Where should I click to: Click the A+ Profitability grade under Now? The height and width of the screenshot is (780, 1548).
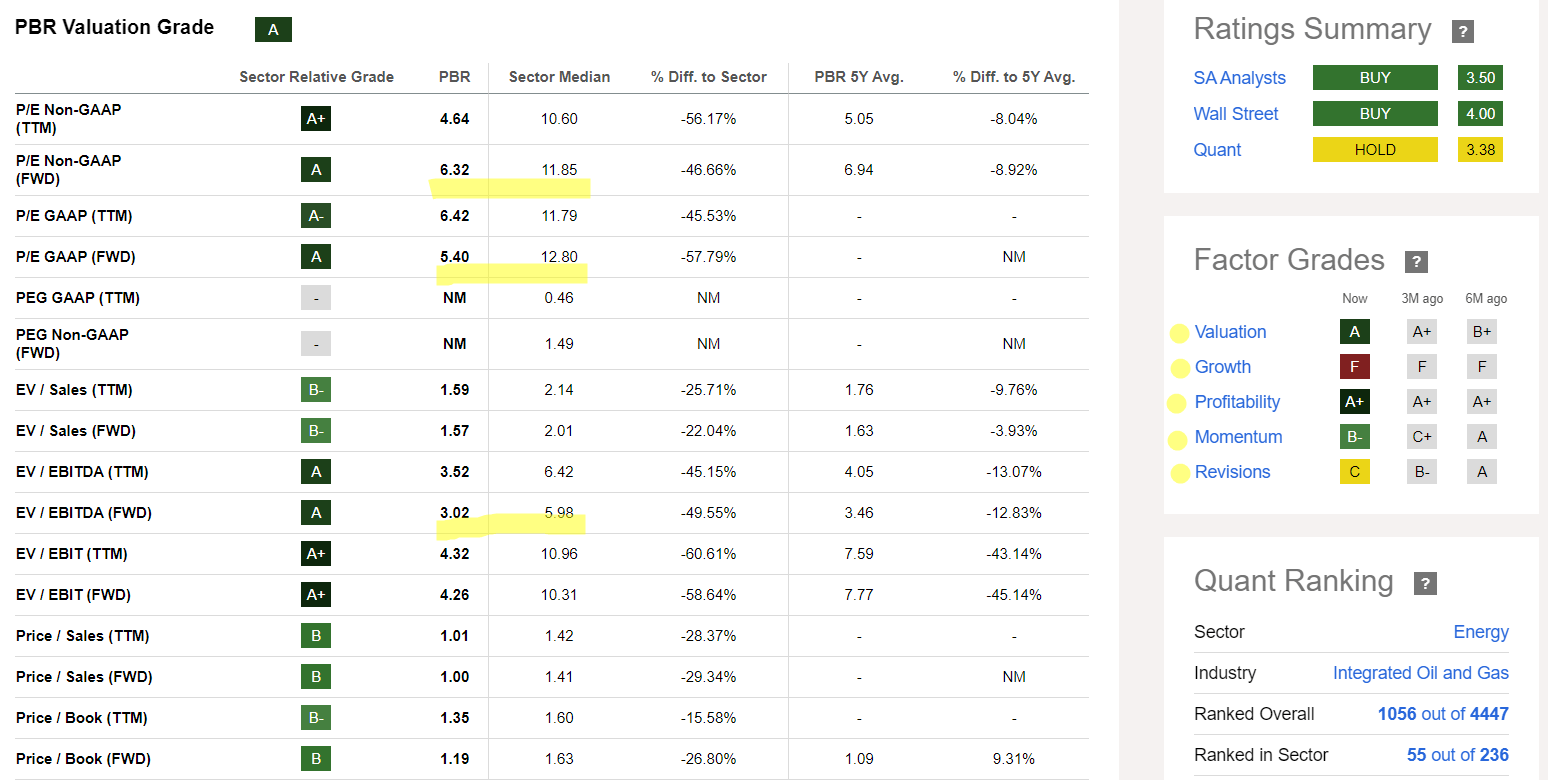[1354, 402]
